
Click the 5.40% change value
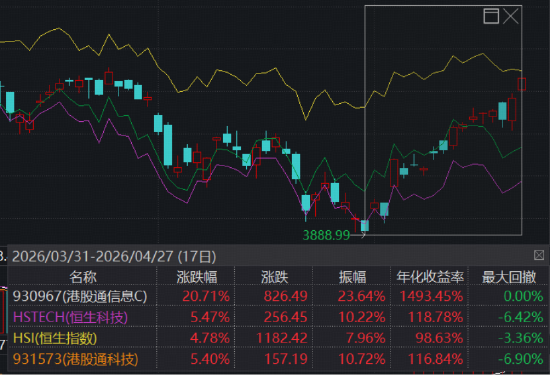210,359
